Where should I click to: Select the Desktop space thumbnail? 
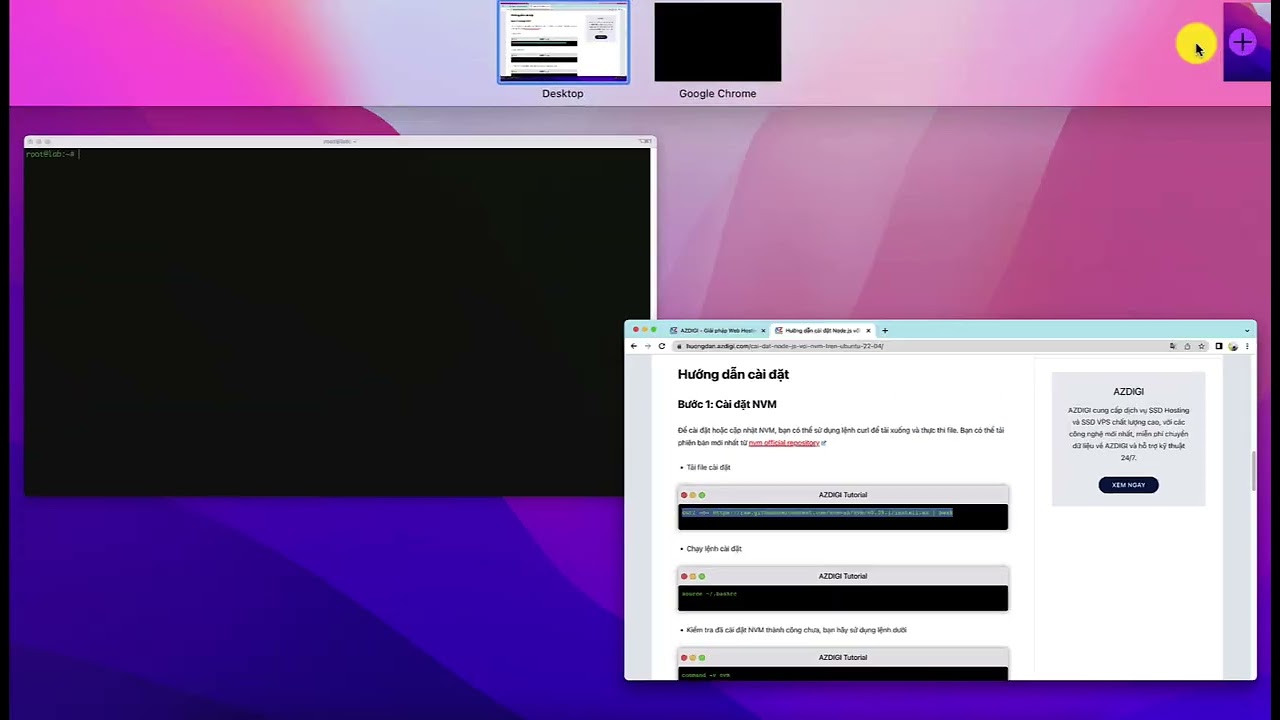click(x=563, y=43)
